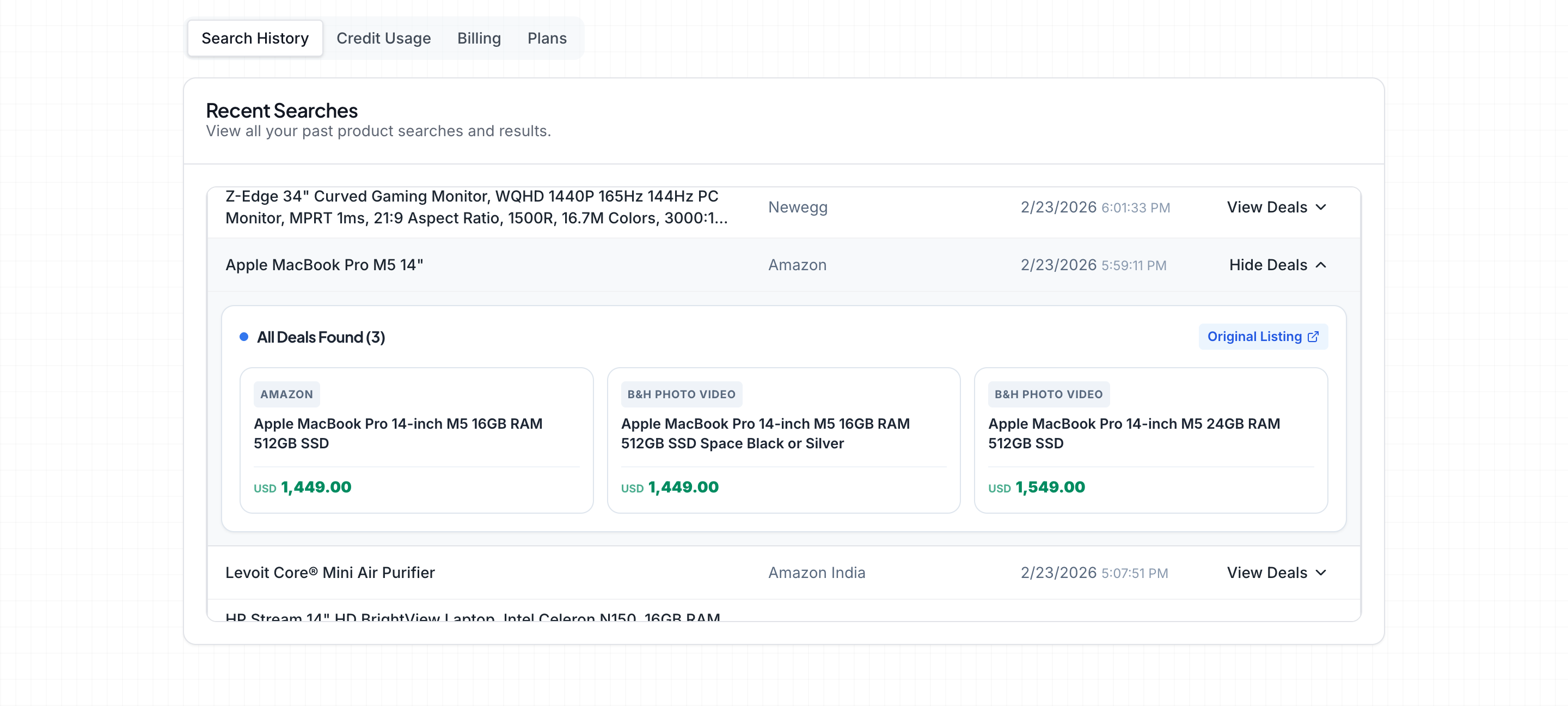
Task: Click the blue dot beside All Deals Found
Action: tap(243, 337)
